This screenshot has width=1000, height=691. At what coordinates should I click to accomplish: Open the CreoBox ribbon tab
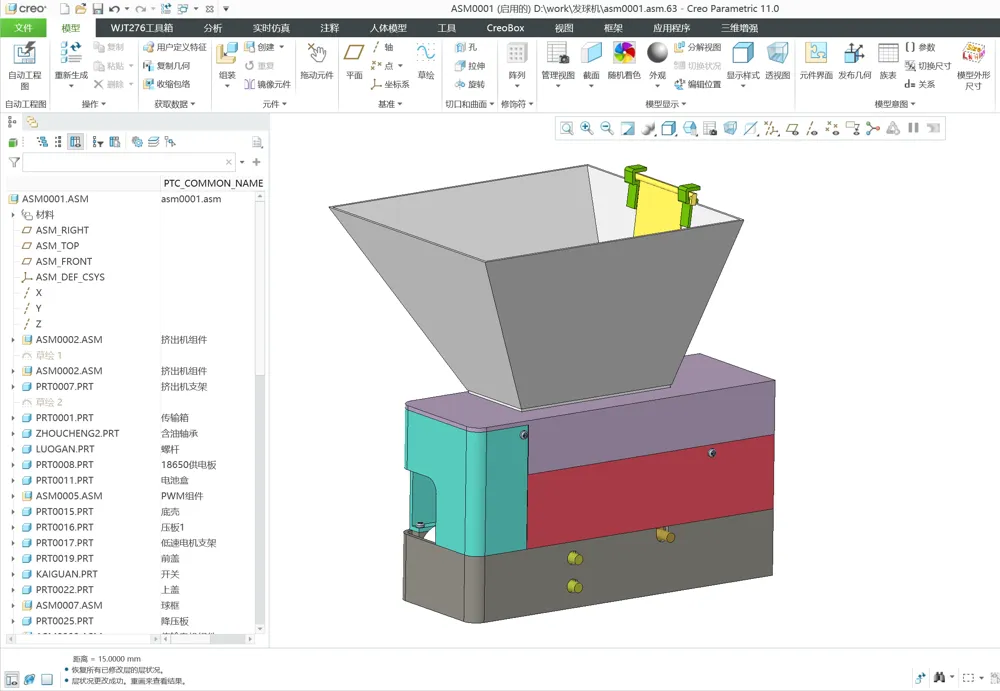[505, 28]
